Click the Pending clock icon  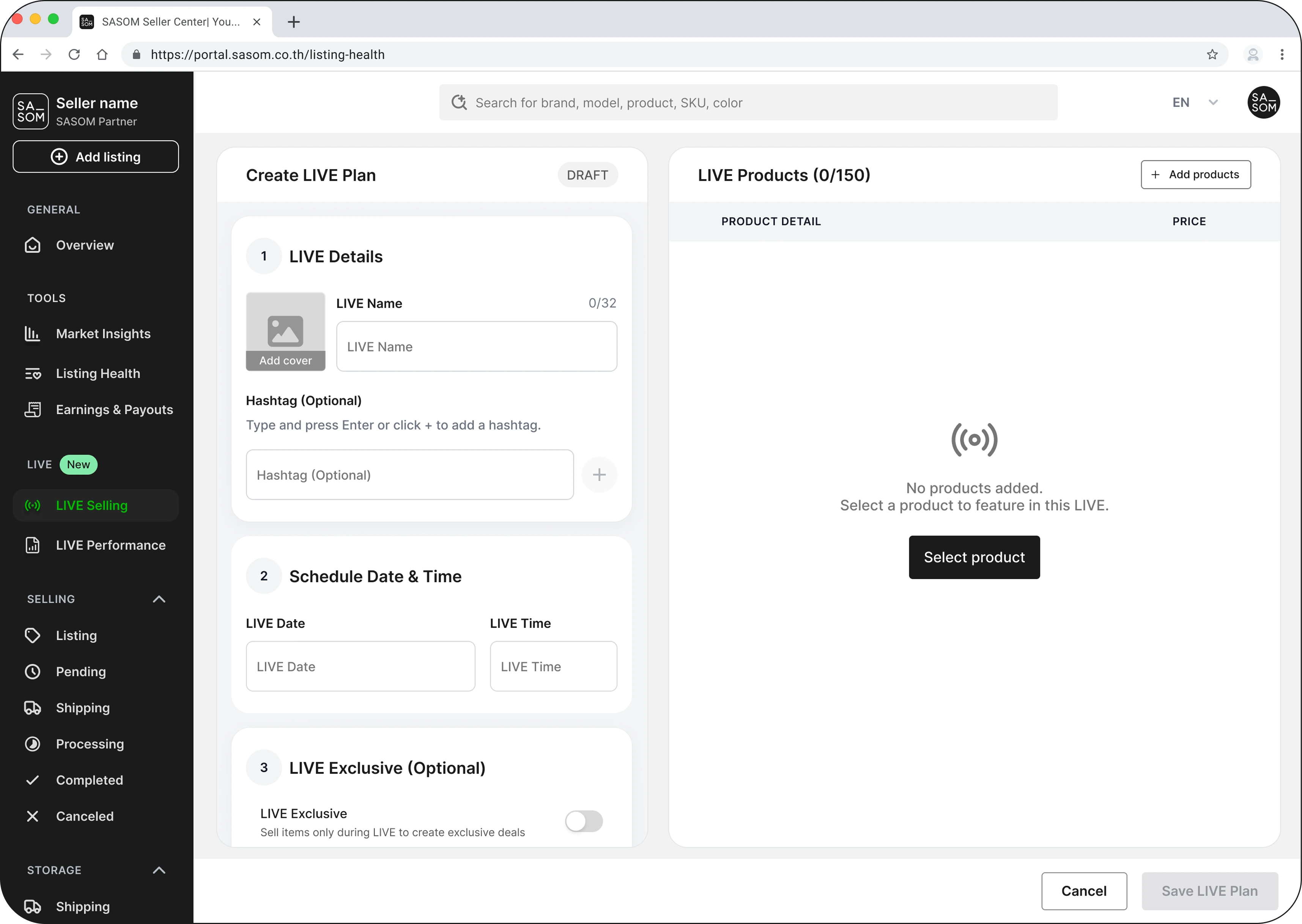[x=32, y=672]
